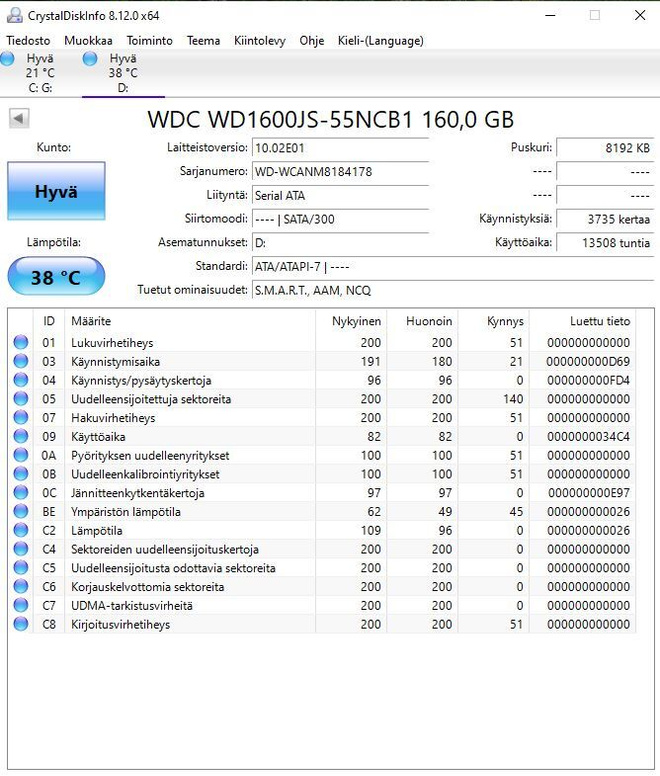
Task: Click current value 109 in Lämpötila row
Action: tap(371, 531)
